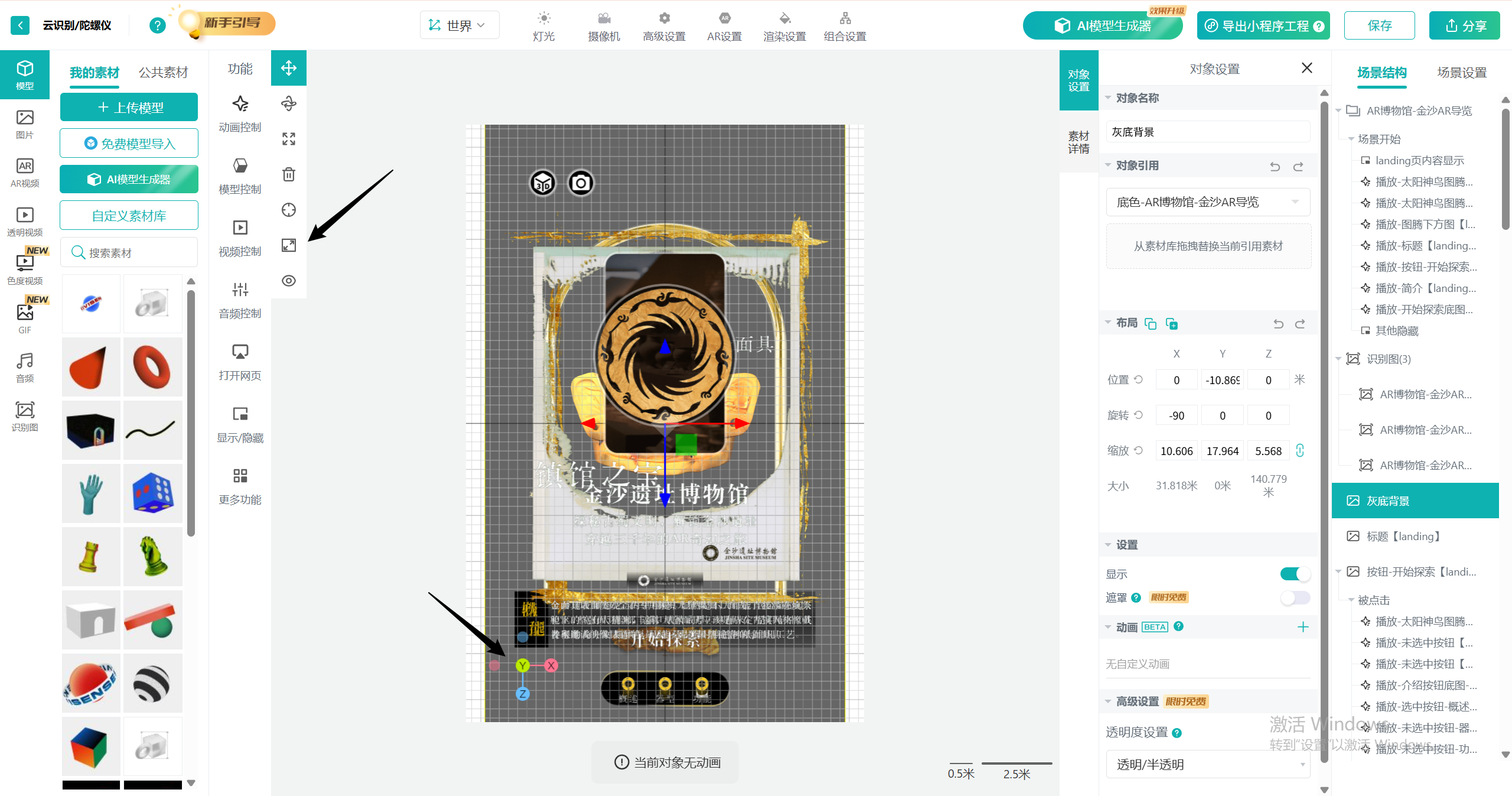Click the 保存 save button
The height and width of the screenshot is (796, 1512).
[1379, 25]
